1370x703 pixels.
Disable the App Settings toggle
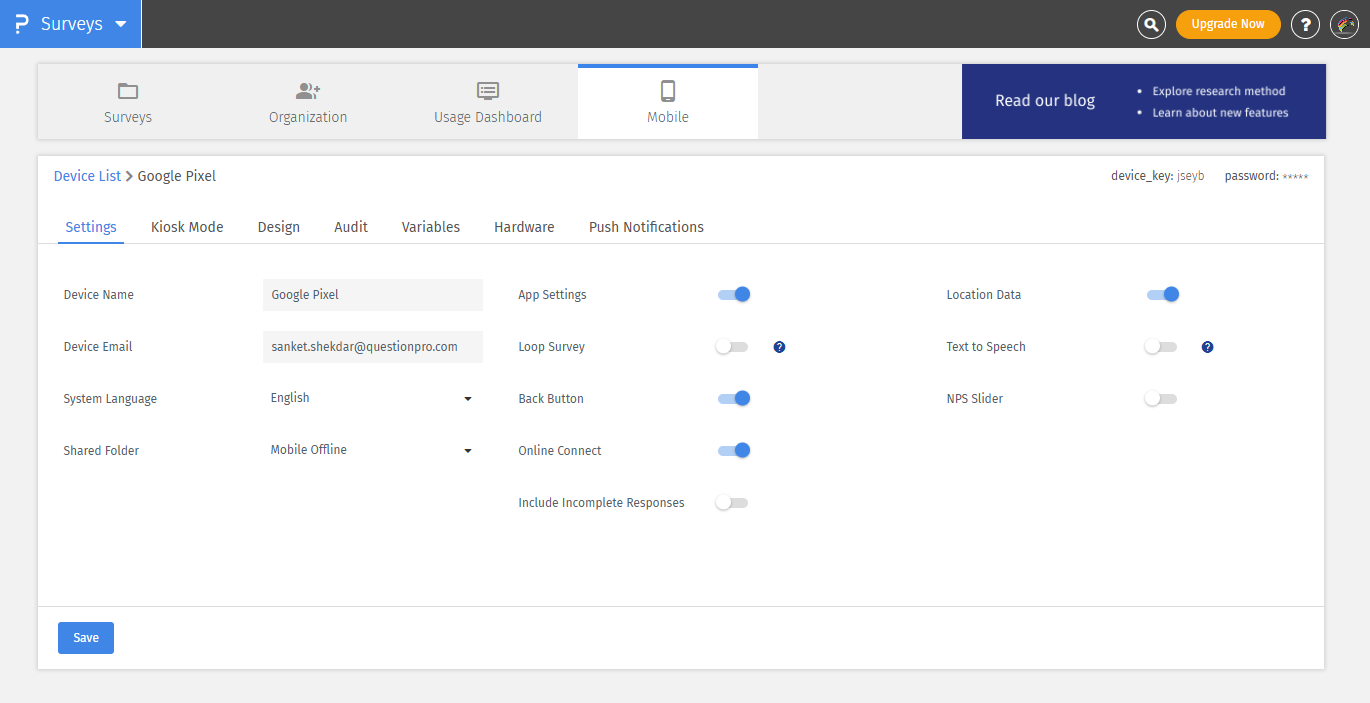pos(733,294)
